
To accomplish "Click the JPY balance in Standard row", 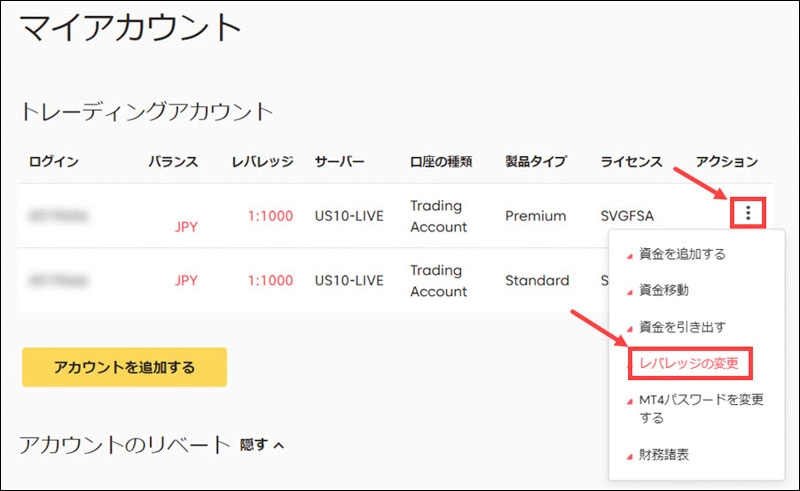I will click(x=186, y=281).
